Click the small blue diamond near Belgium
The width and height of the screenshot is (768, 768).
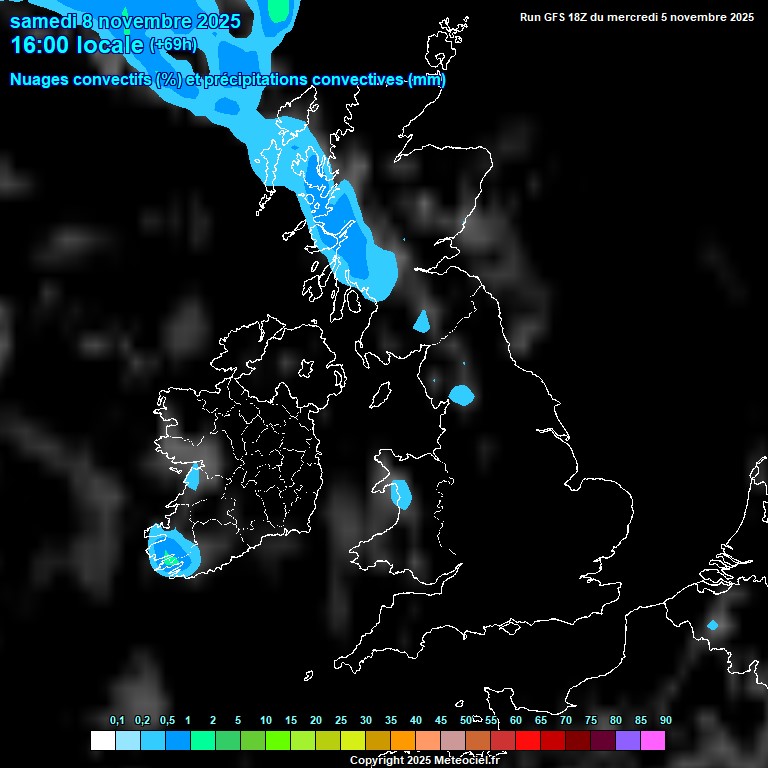point(712,625)
